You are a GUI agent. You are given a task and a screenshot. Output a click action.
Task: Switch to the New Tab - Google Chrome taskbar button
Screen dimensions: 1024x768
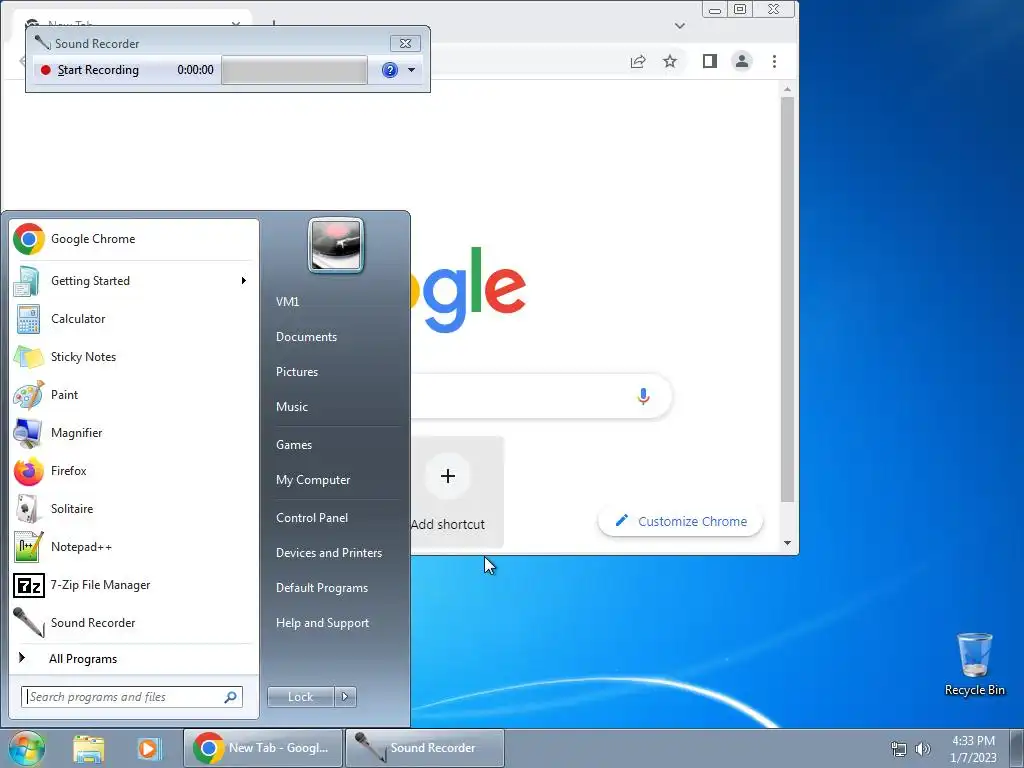tap(263, 748)
